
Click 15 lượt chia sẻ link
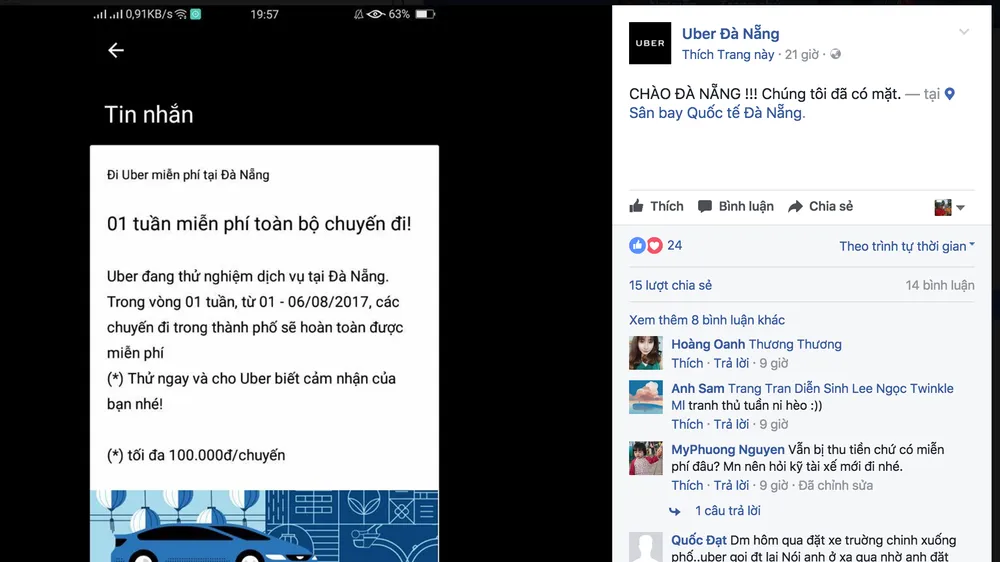[670, 285]
